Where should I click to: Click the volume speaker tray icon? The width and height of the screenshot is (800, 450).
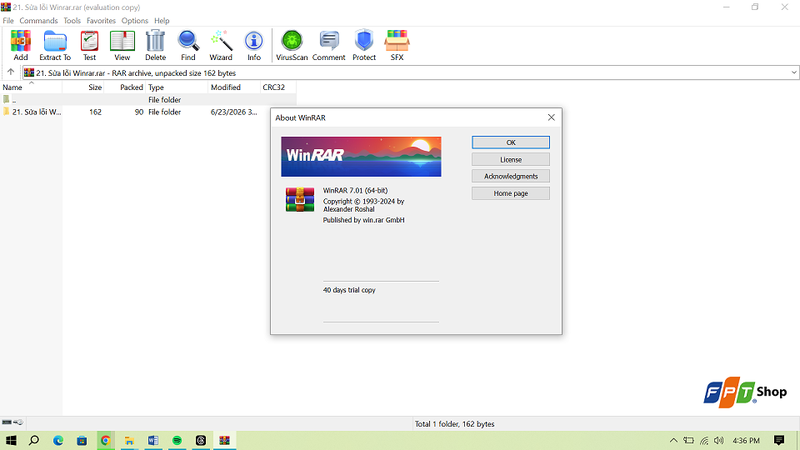(719, 440)
